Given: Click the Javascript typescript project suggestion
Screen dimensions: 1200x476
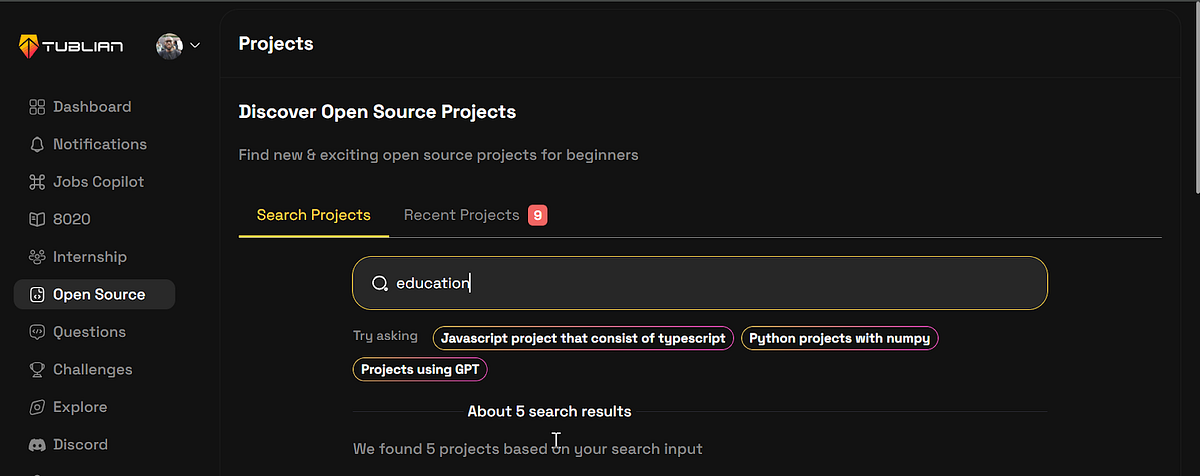Looking at the screenshot, I should click(x=584, y=338).
